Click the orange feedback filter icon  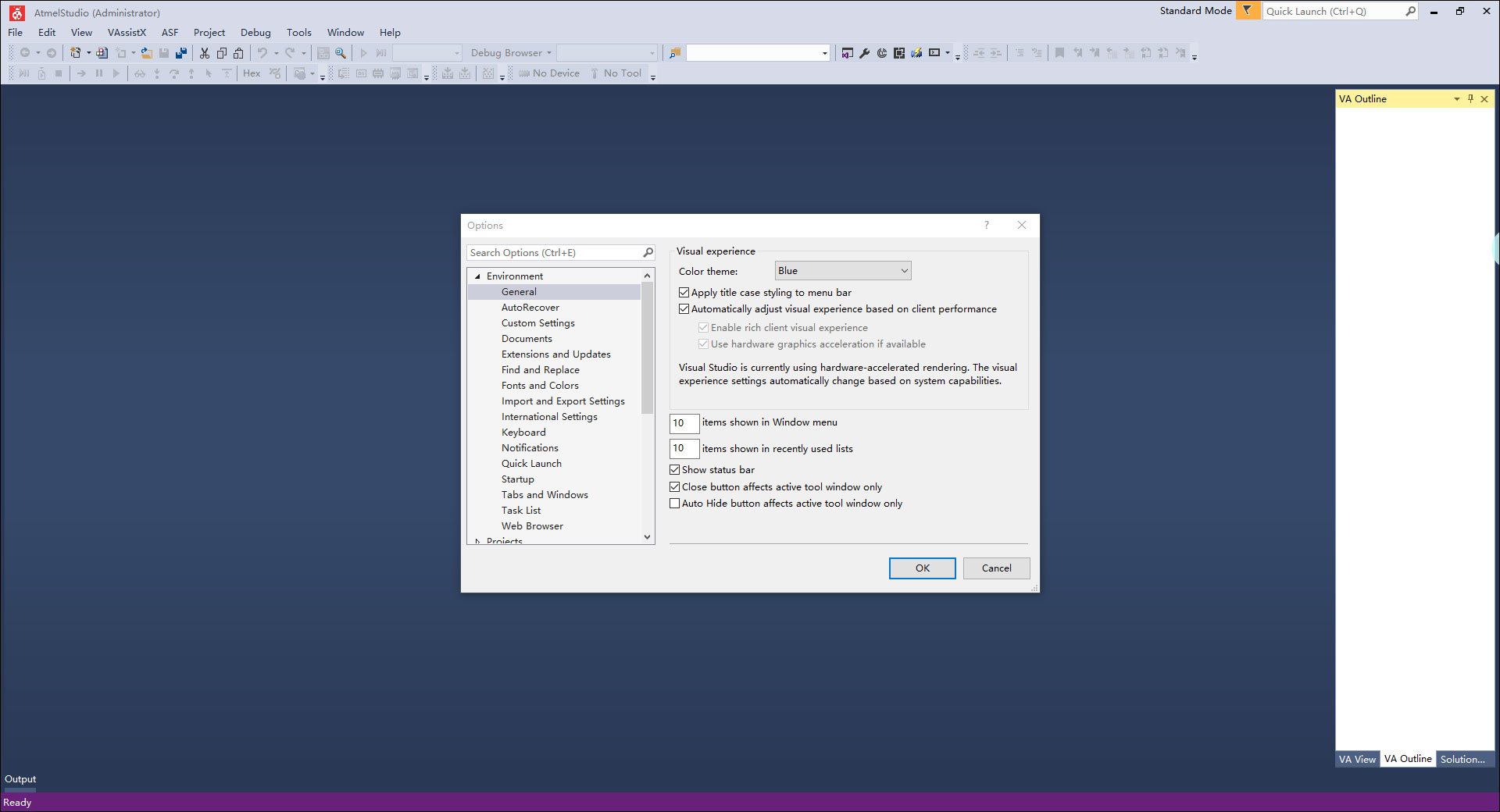tap(1248, 11)
